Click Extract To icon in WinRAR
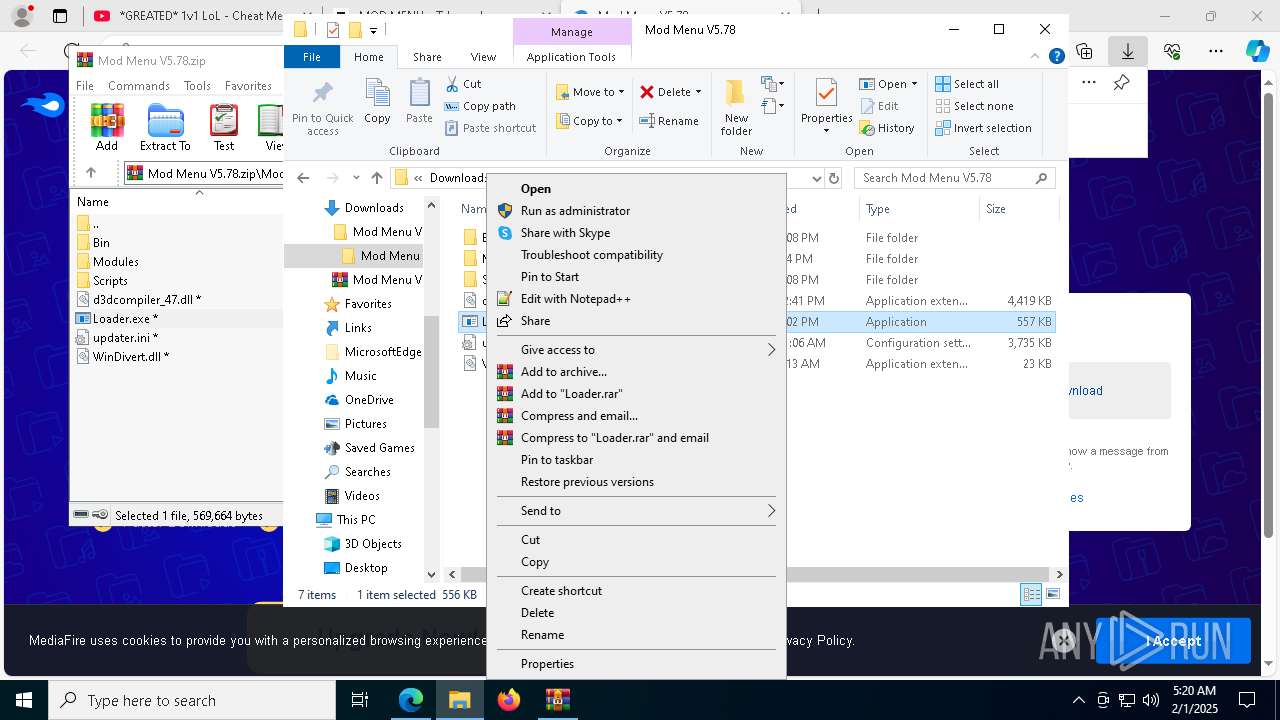The width and height of the screenshot is (1280, 720). [165, 127]
